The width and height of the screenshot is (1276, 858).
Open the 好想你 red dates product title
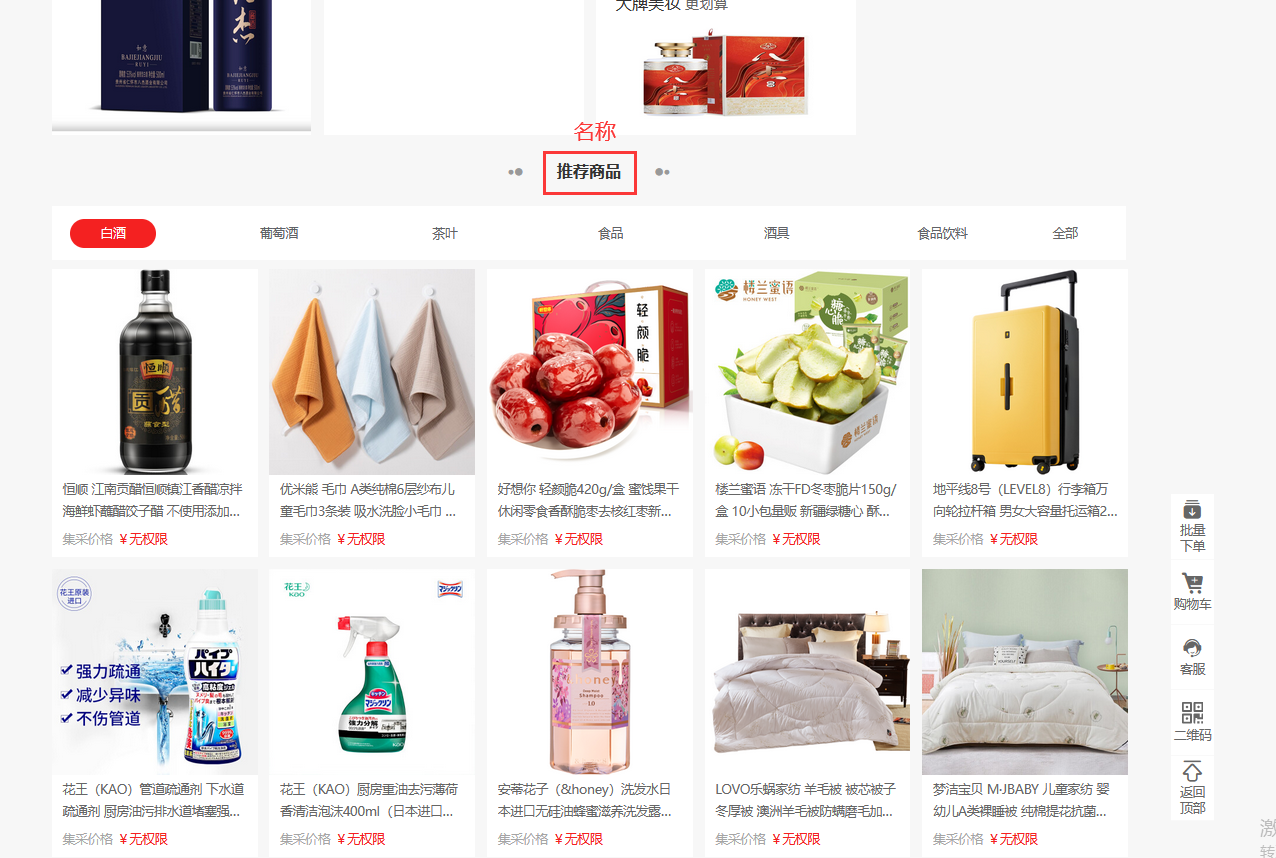coord(590,500)
